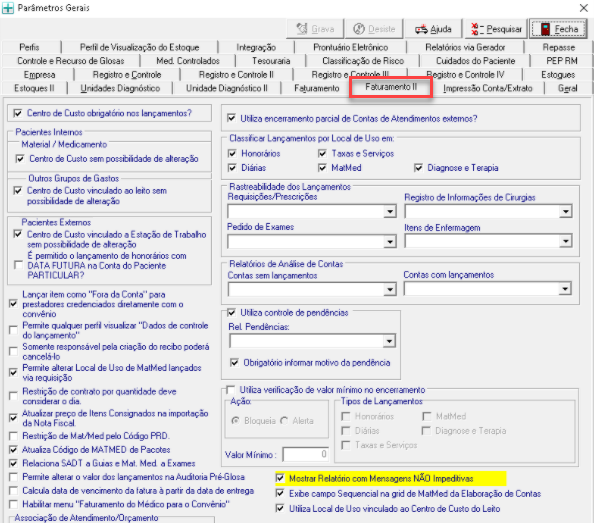Click the Grava save button
The image size is (594, 523).
point(315,29)
